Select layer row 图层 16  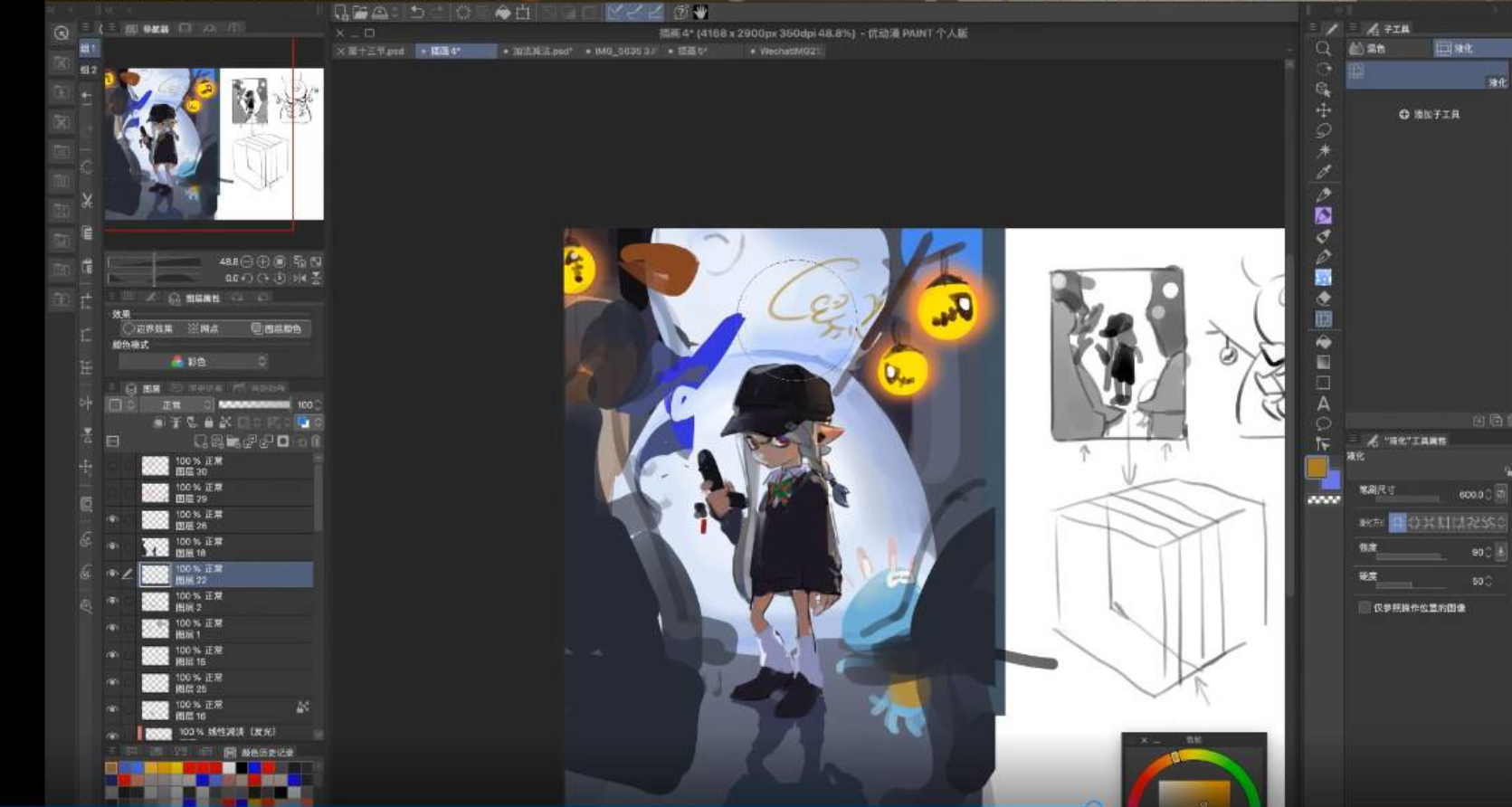point(226,709)
